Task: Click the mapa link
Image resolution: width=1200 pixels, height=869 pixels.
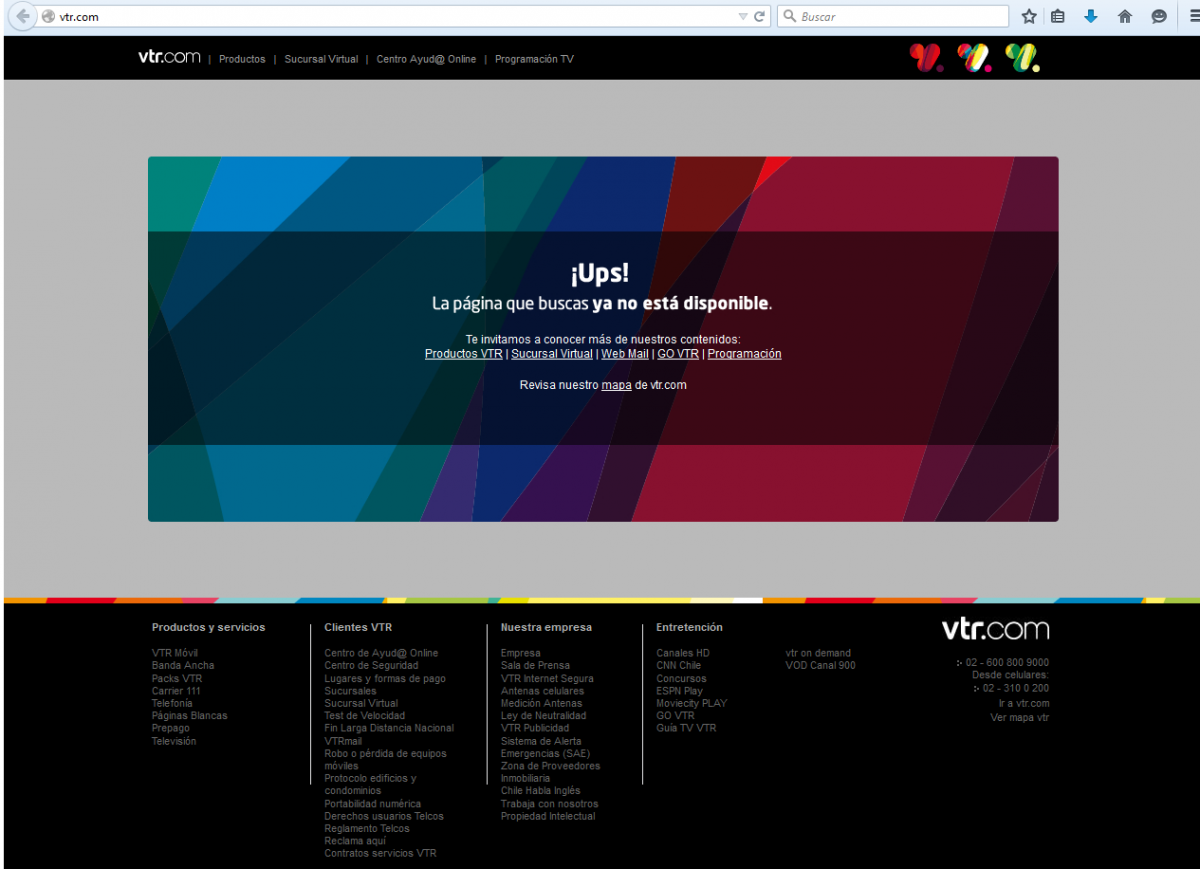Action: click(616, 385)
